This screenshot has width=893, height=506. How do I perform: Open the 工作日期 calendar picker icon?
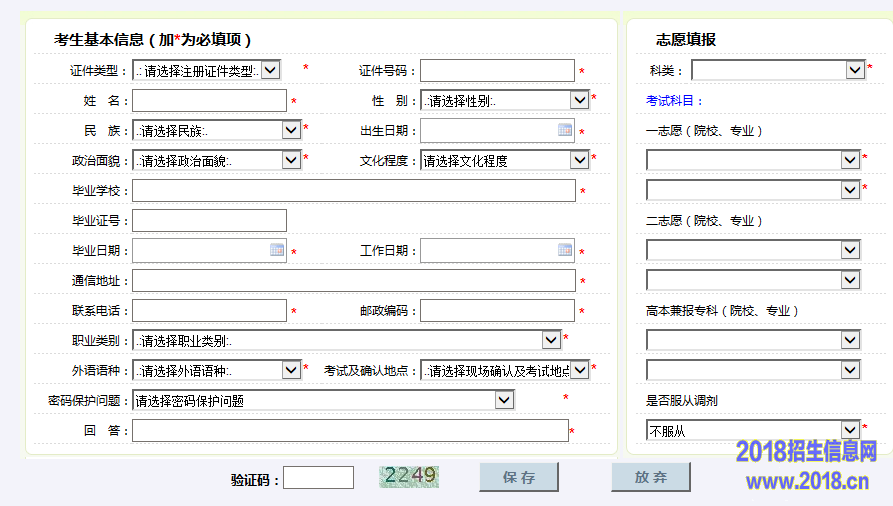565,250
